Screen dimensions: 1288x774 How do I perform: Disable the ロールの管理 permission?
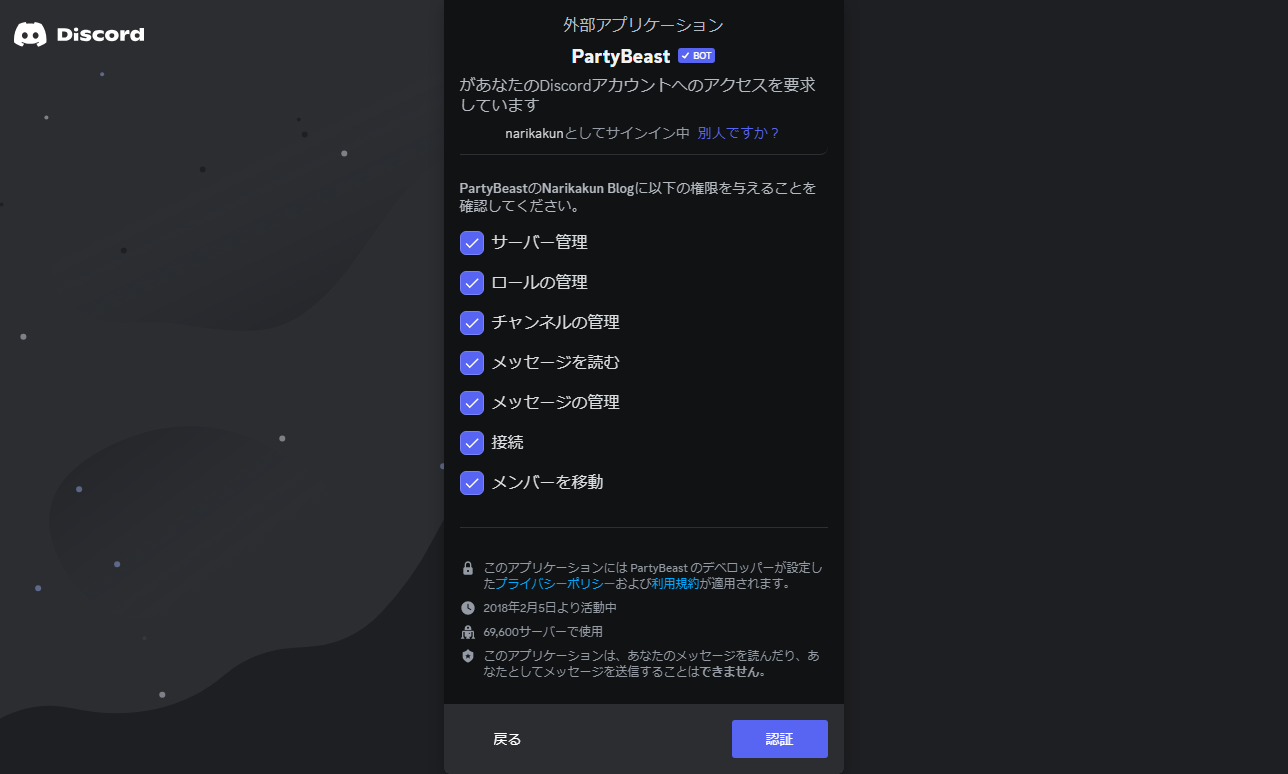click(x=471, y=282)
